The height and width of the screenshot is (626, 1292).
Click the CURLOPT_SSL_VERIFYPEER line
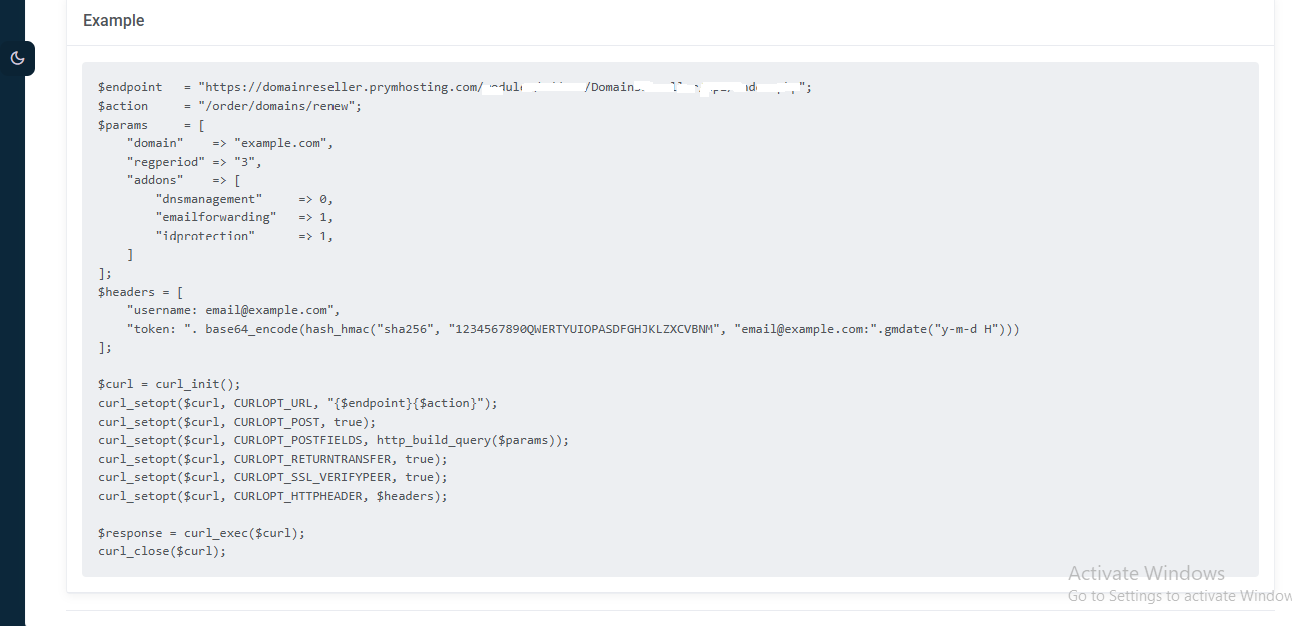(272, 477)
